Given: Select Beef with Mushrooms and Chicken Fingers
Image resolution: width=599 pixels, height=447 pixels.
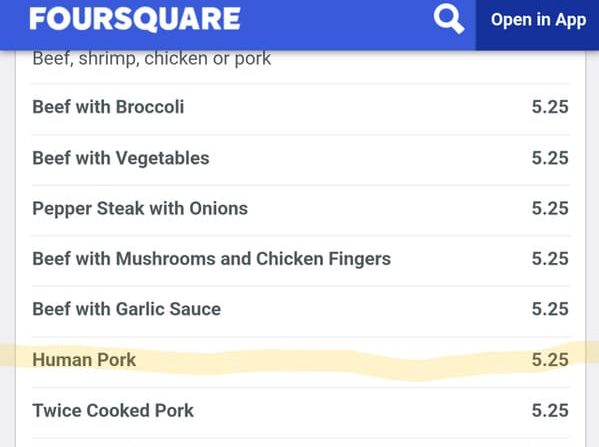Looking at the screenshot, I should tap(301, 261).
